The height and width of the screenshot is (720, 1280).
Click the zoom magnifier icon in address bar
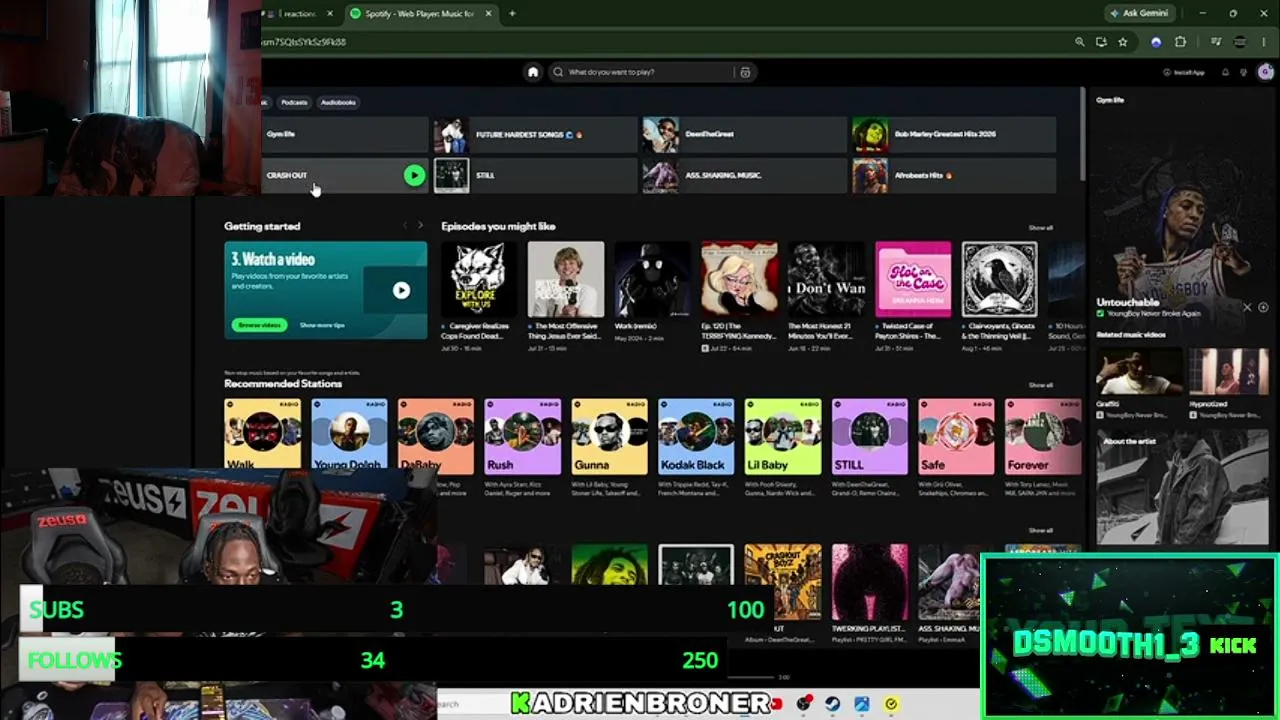1079,42
